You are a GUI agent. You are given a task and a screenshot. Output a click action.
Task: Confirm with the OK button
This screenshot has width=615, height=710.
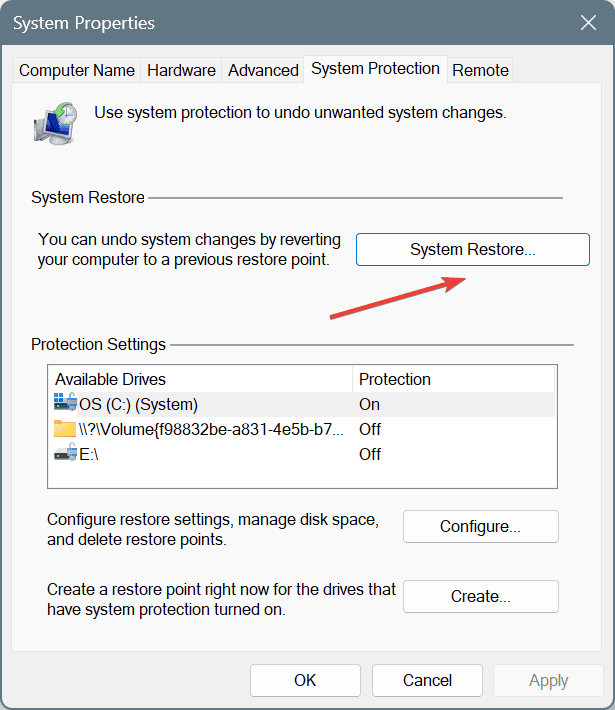pyautogui.click(x=305, y=680)
